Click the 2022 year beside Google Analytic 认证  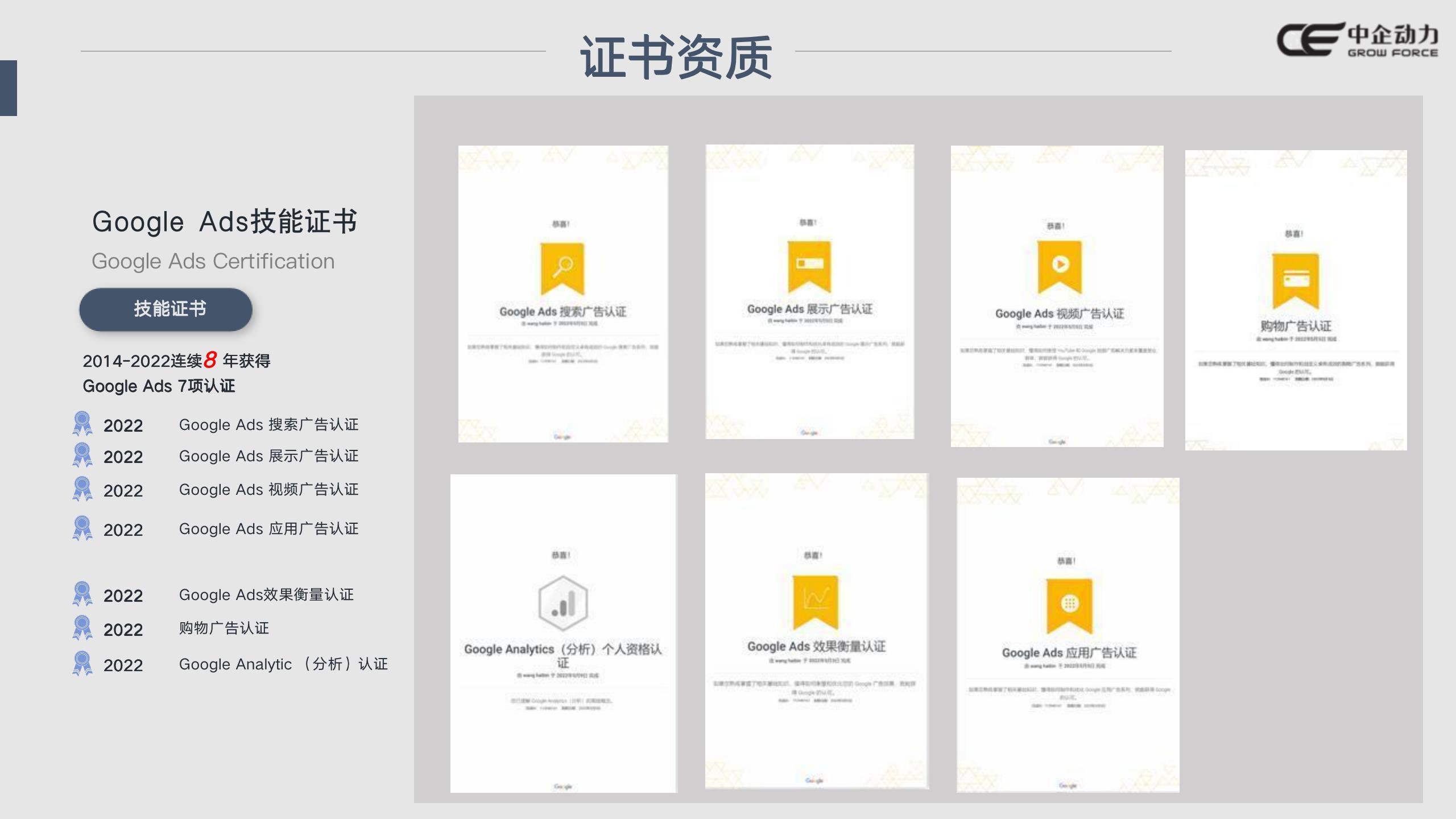click(x=123, y=665)
